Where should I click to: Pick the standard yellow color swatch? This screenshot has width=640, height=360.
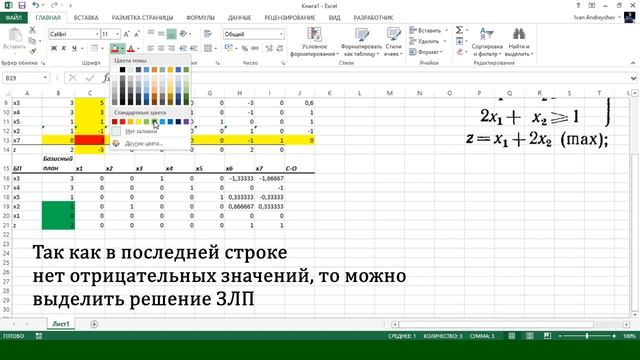click(x=138, y=122)
